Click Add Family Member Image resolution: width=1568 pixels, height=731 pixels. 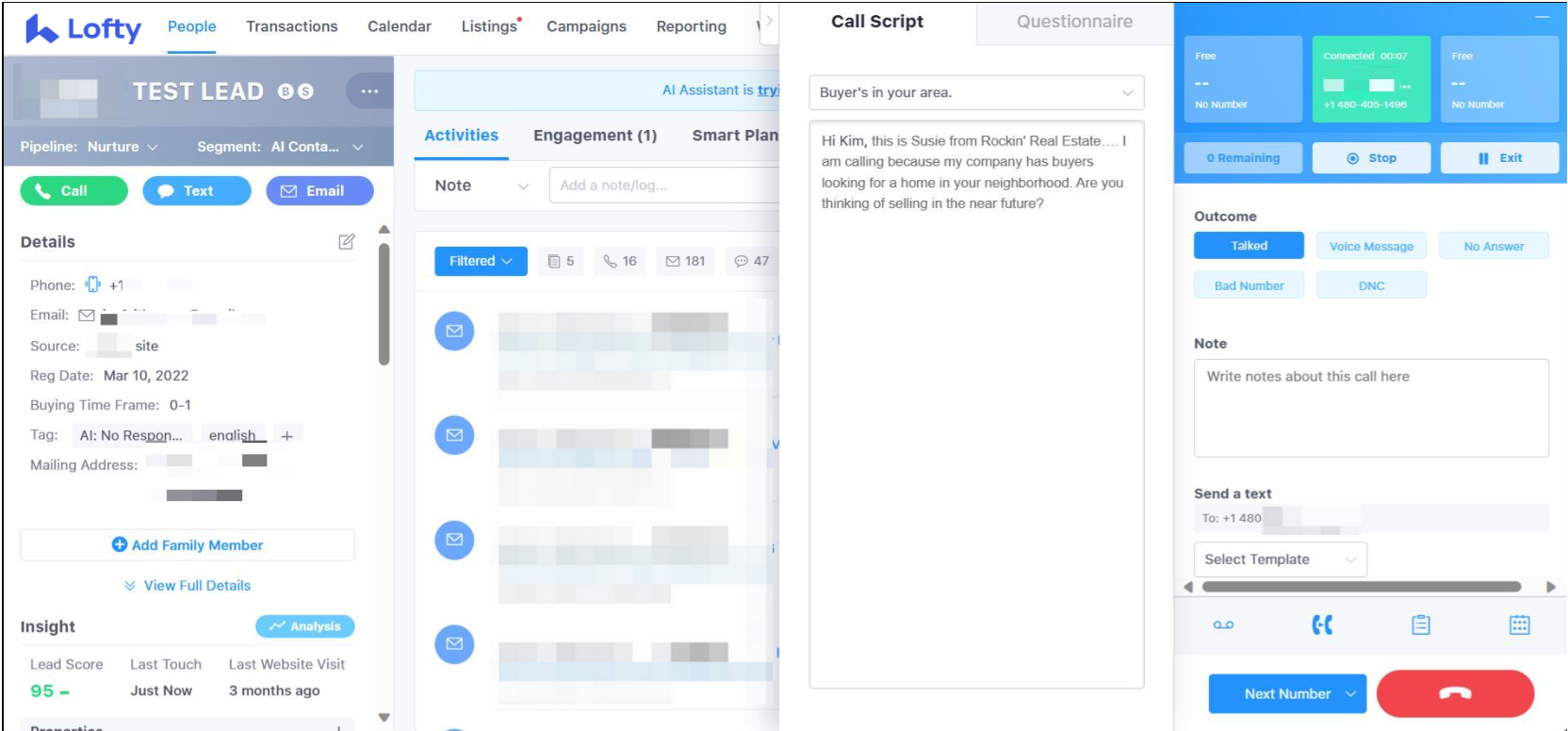[188, 545]
